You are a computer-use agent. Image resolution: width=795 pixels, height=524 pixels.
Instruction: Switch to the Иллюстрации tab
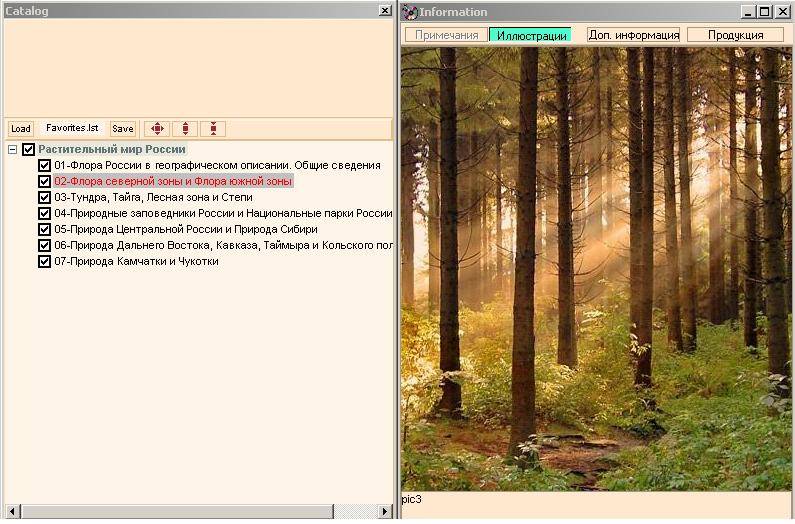point(531,35)
